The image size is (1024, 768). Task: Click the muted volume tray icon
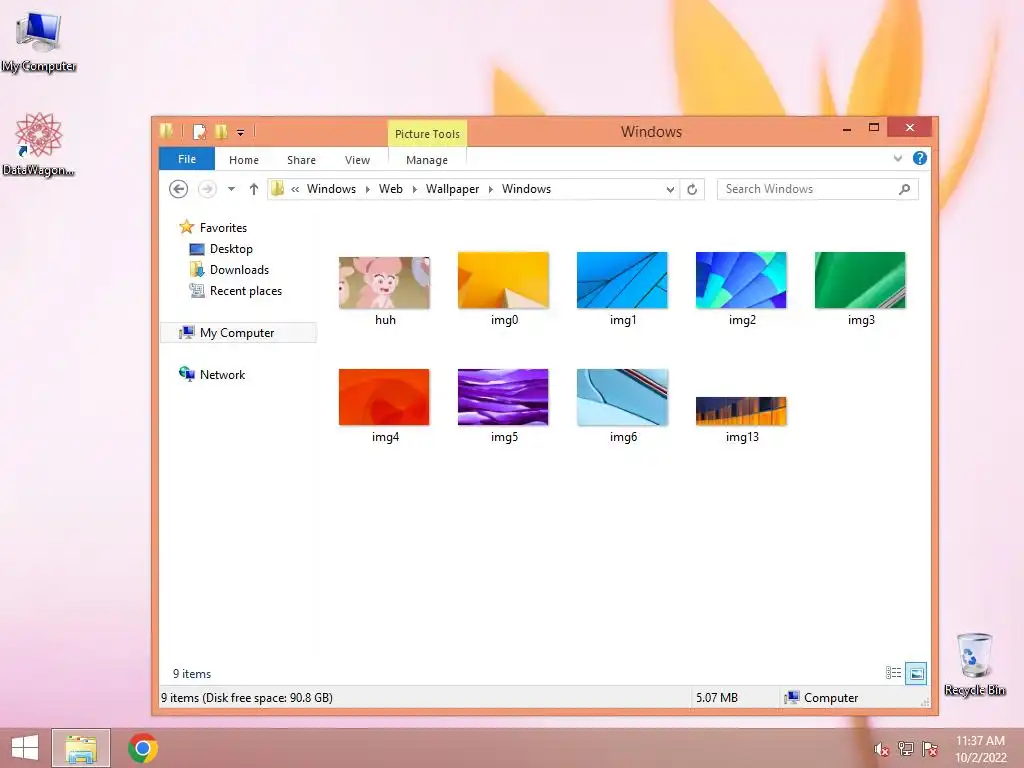pos(882,749)
